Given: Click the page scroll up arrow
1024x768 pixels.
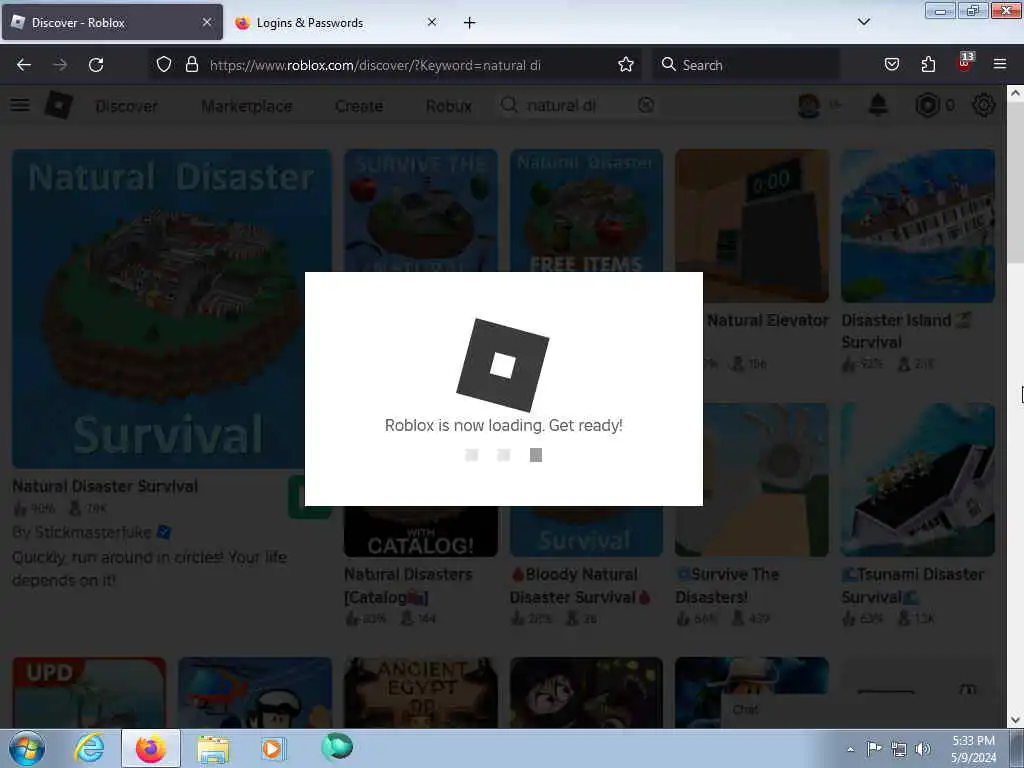Looking at the screenshot, I should [x=1015, y=93].
